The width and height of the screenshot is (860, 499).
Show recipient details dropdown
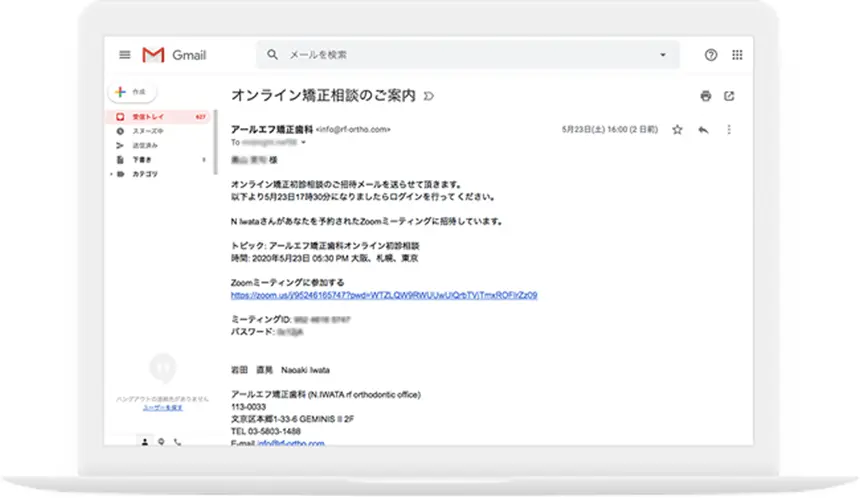pyautogui.click(x=303, y=143)
